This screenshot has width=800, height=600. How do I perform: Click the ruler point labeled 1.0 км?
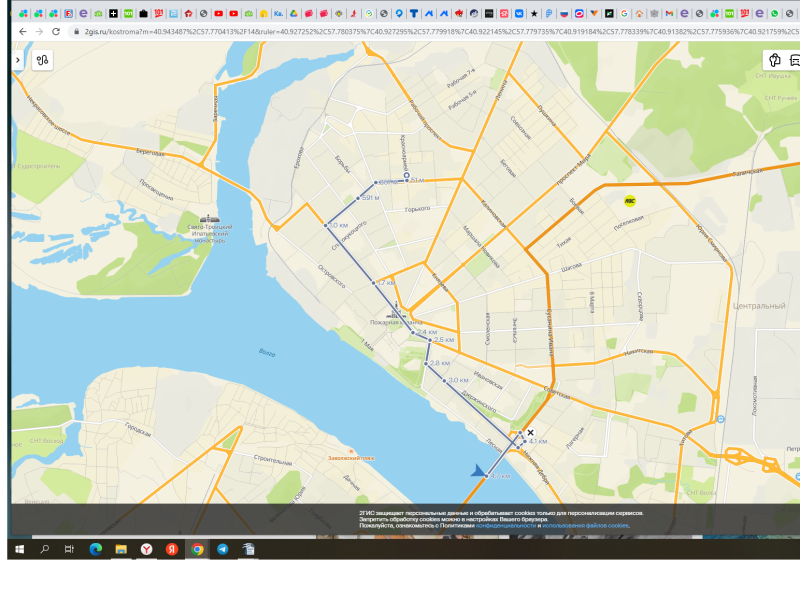click(x=326, y=225)
